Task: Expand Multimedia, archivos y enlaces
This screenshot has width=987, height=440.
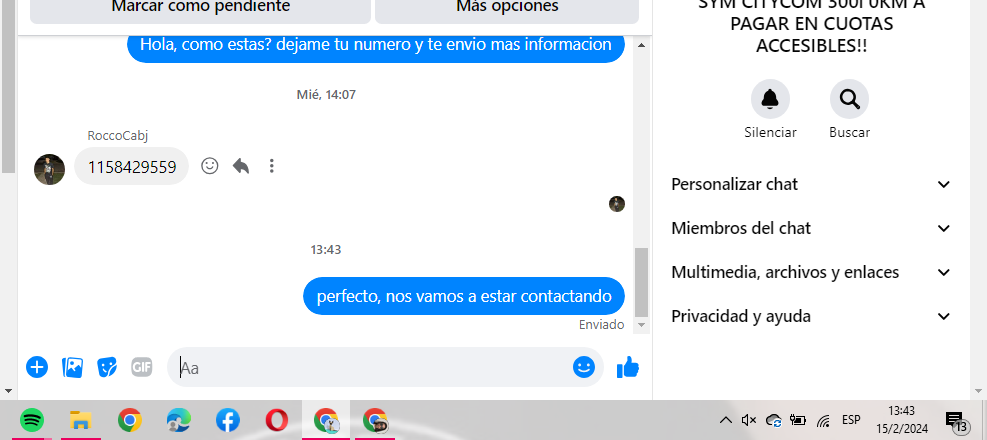Action: click(811, 273)
